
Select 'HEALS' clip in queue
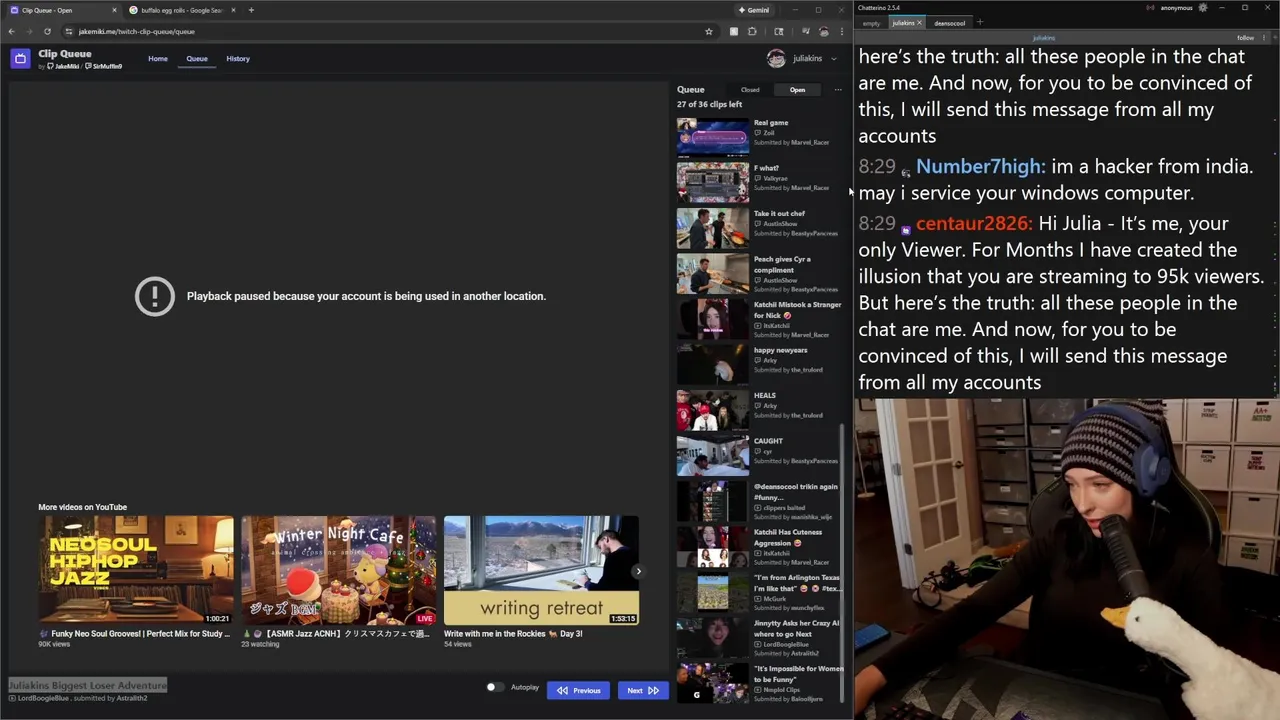point(758,409)
